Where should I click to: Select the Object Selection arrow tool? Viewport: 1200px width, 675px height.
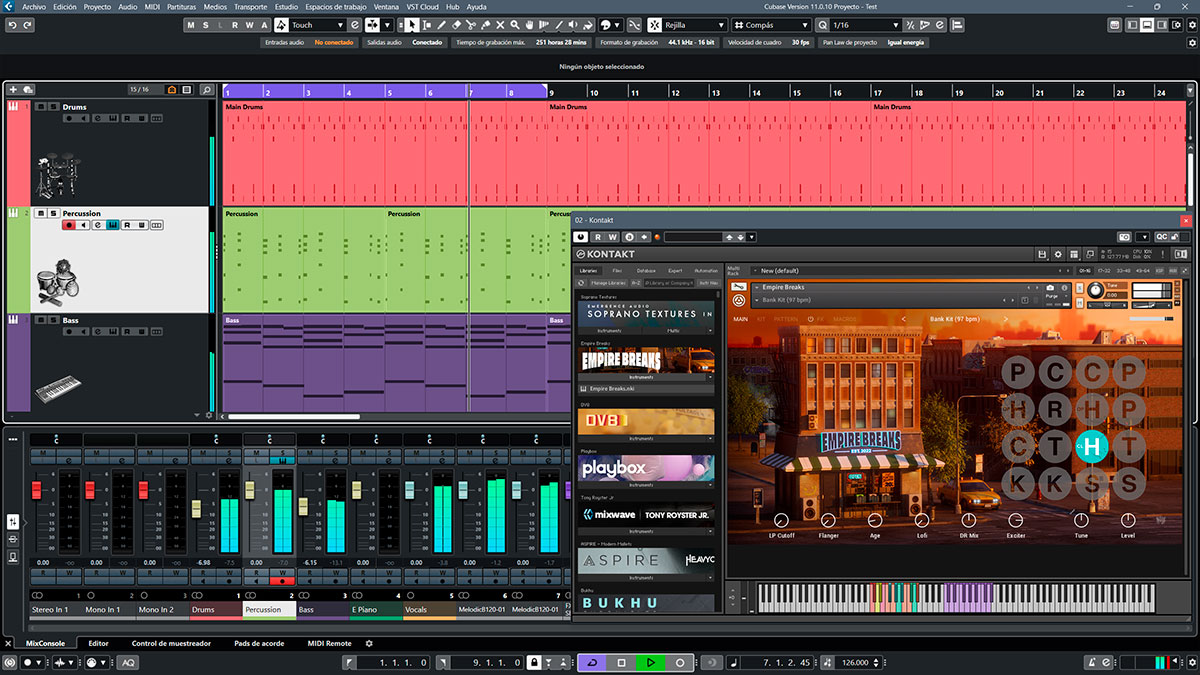point(411,23)
